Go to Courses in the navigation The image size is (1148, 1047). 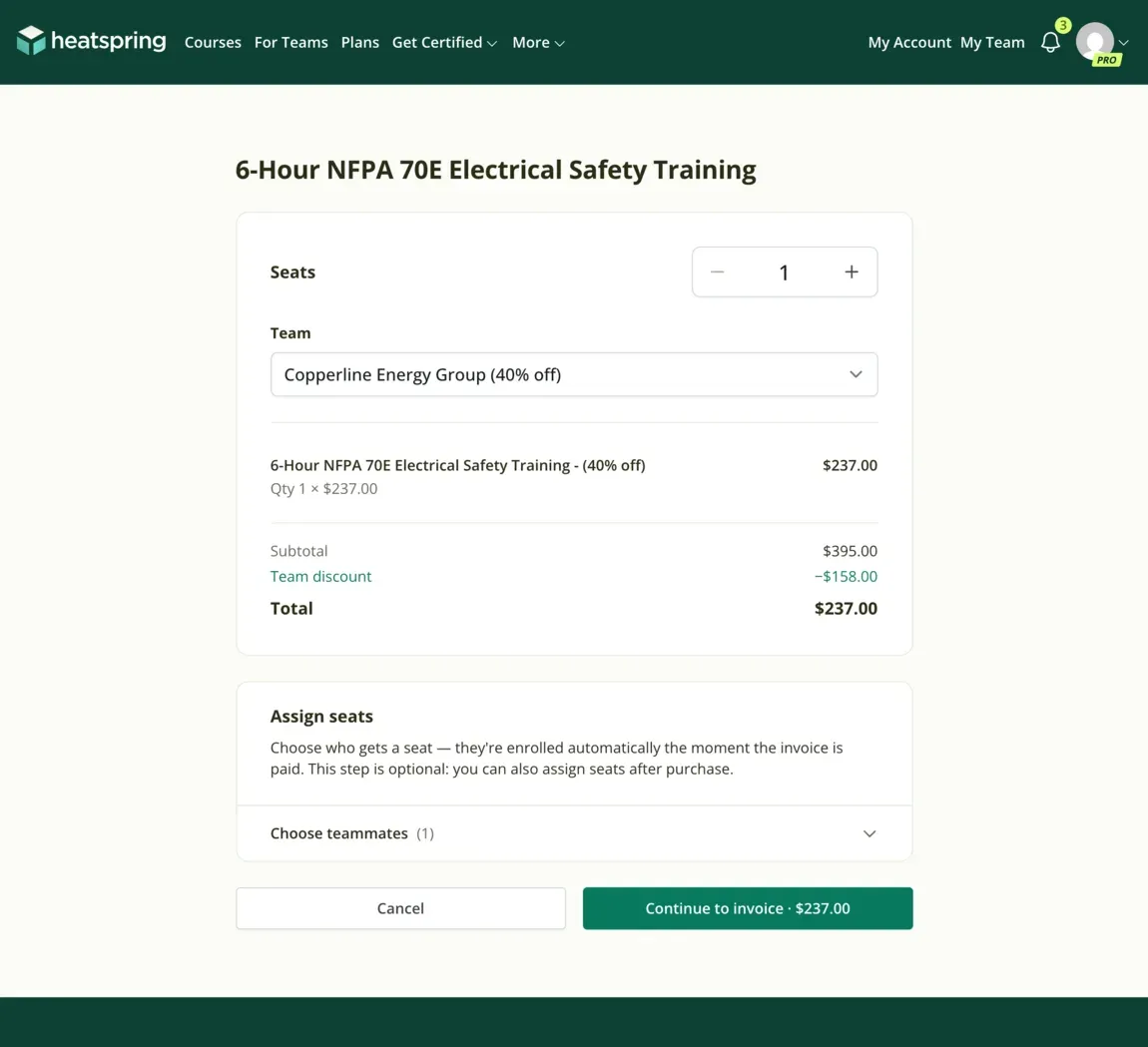[213, 43]
